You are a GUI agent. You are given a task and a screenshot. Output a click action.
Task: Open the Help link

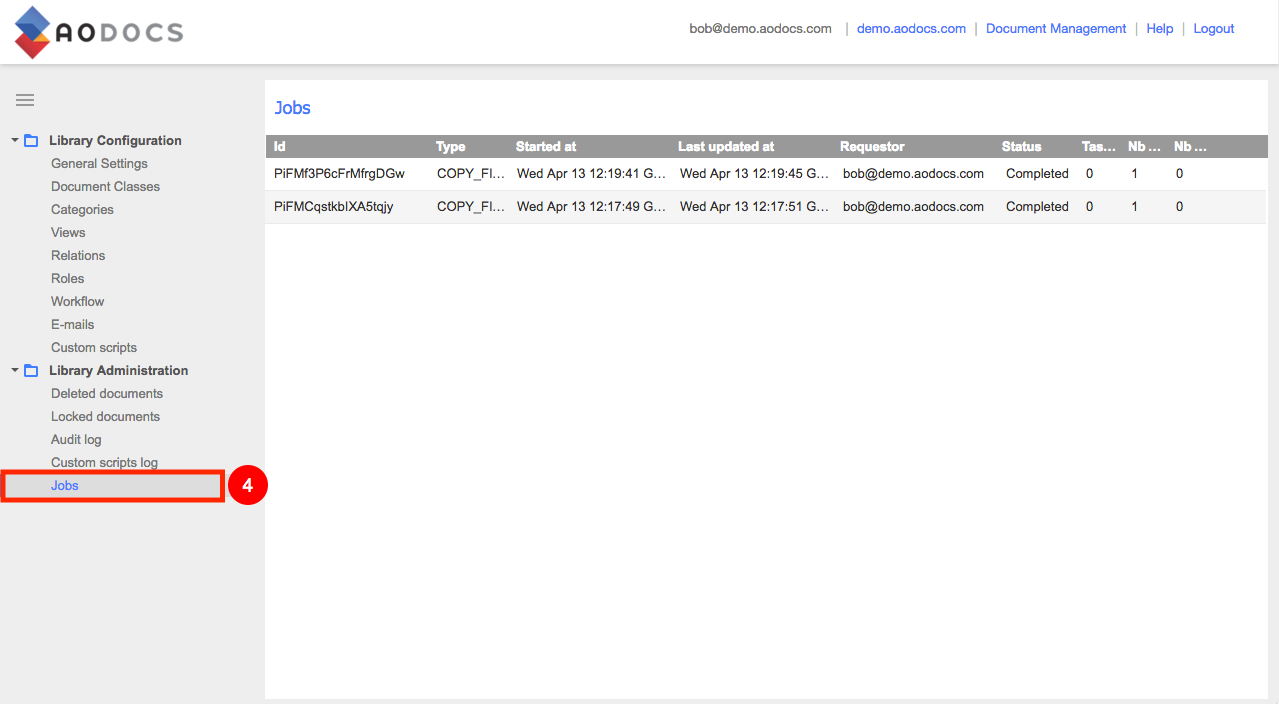1160,29
